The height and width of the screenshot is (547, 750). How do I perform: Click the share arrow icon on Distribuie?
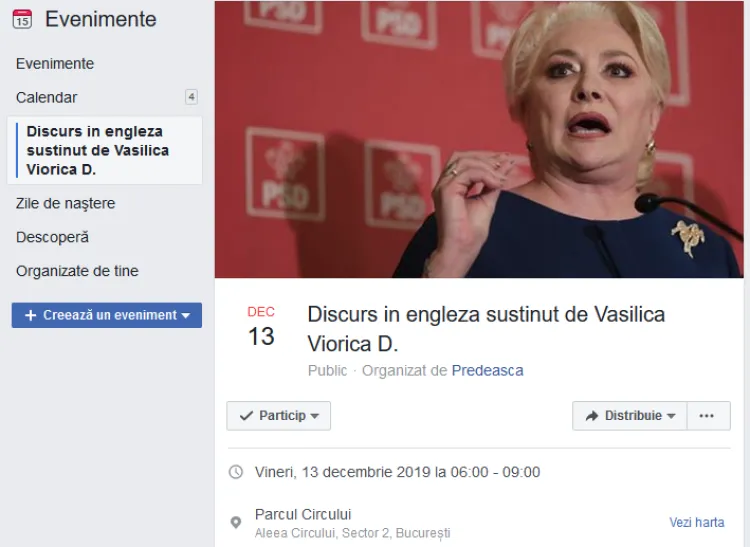tap(592, 416)
